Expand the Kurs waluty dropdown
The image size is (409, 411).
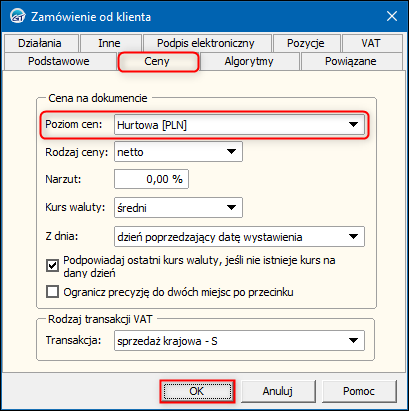pyautogui.click(x=178, y=208)
